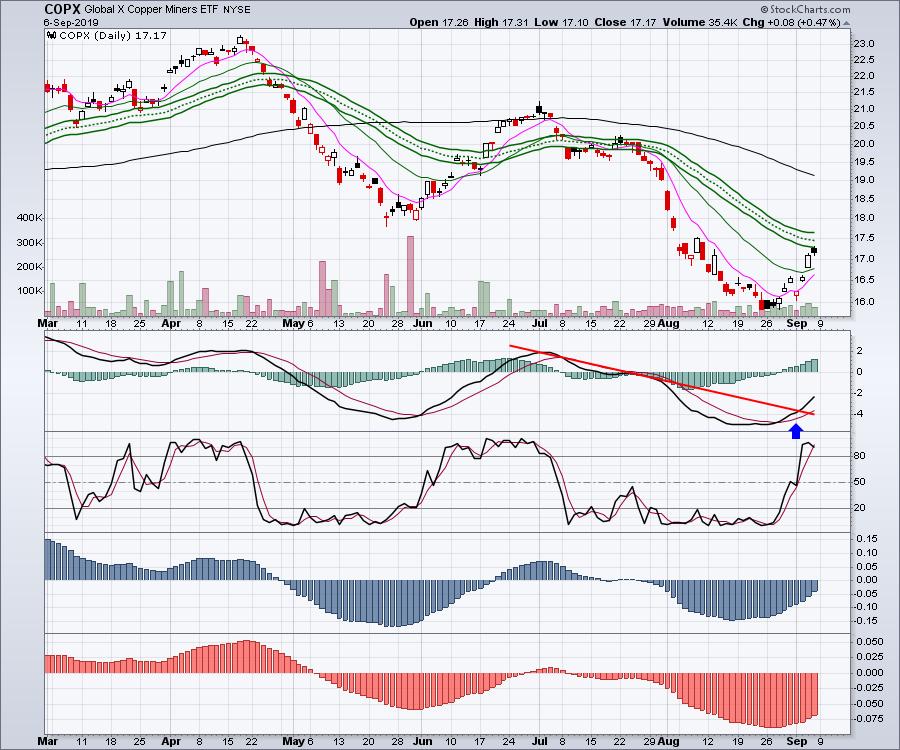This screenshot has height=750, width=900.
Task: Click the NYSE exchange label
Action: pos(235,10)
